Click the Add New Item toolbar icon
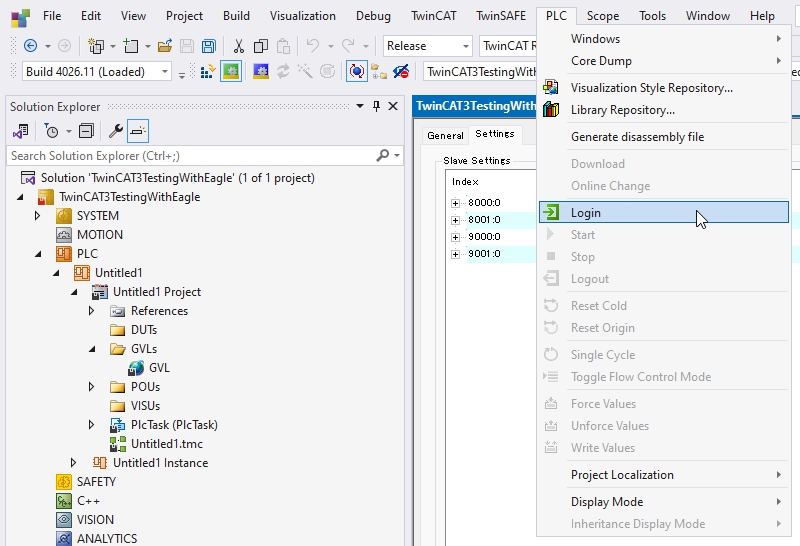 131,46
